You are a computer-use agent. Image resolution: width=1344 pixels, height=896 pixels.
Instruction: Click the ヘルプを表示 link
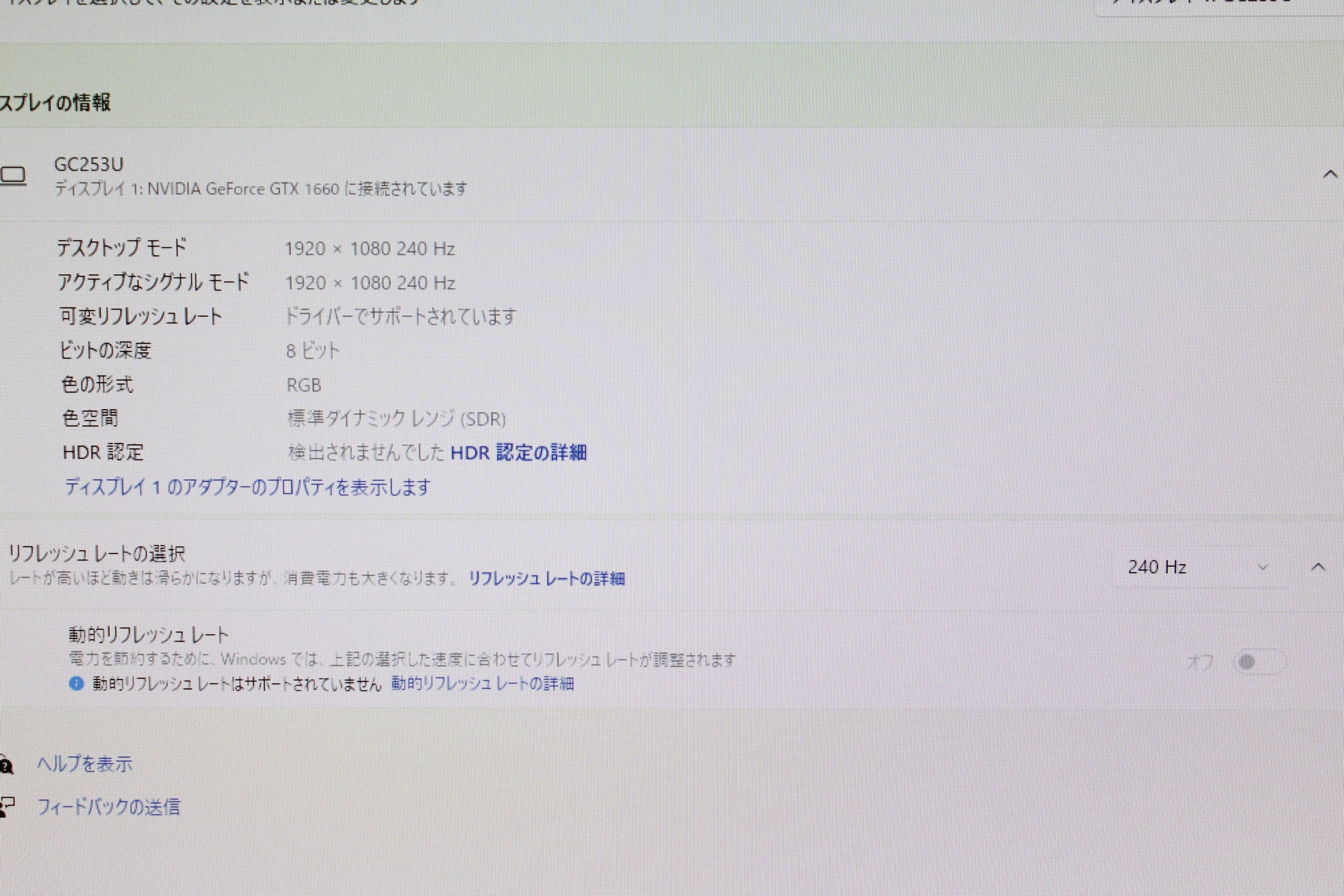pos(85,764)
